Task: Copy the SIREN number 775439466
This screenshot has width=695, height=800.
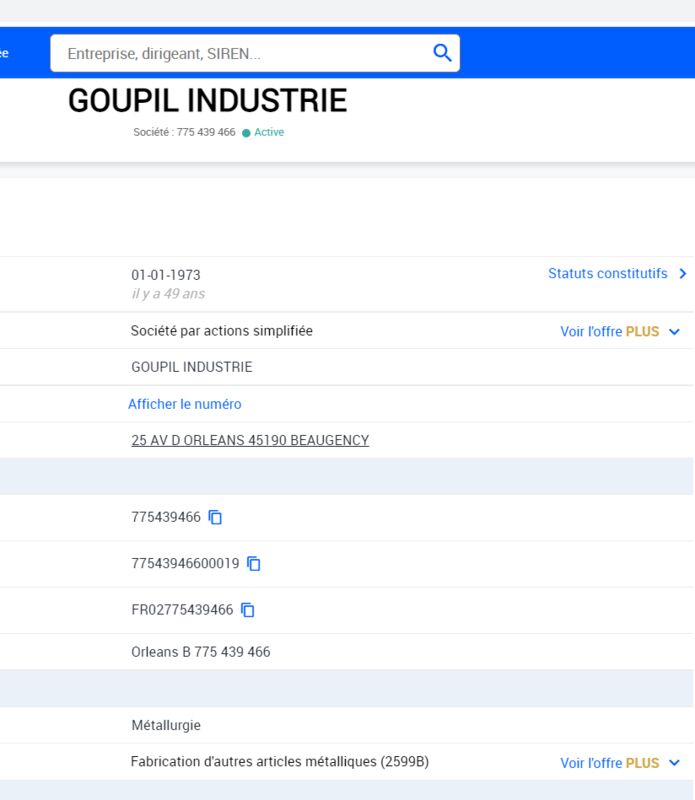Action: (215, 517)
